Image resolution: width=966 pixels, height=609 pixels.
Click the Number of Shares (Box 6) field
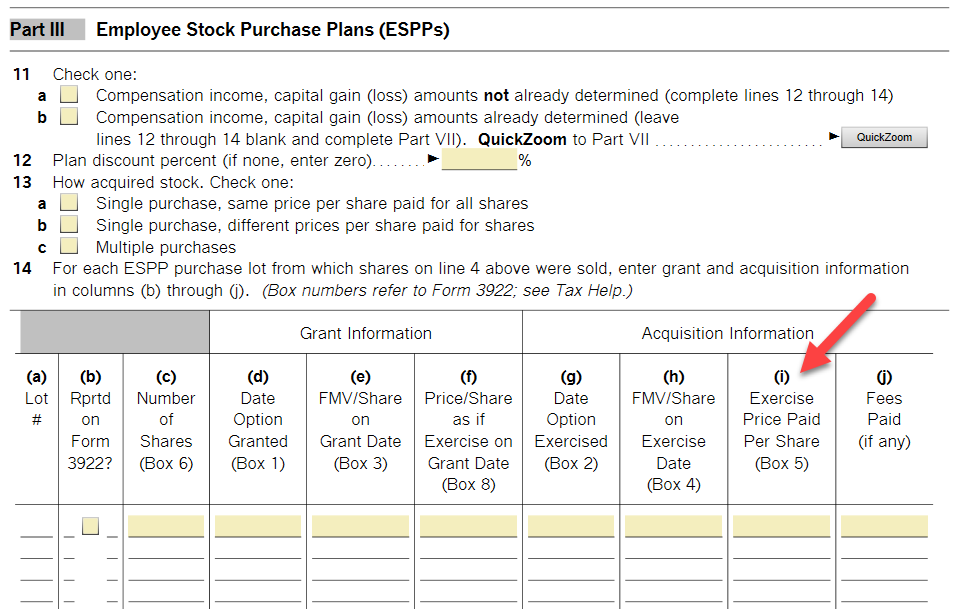pos(166,526)
